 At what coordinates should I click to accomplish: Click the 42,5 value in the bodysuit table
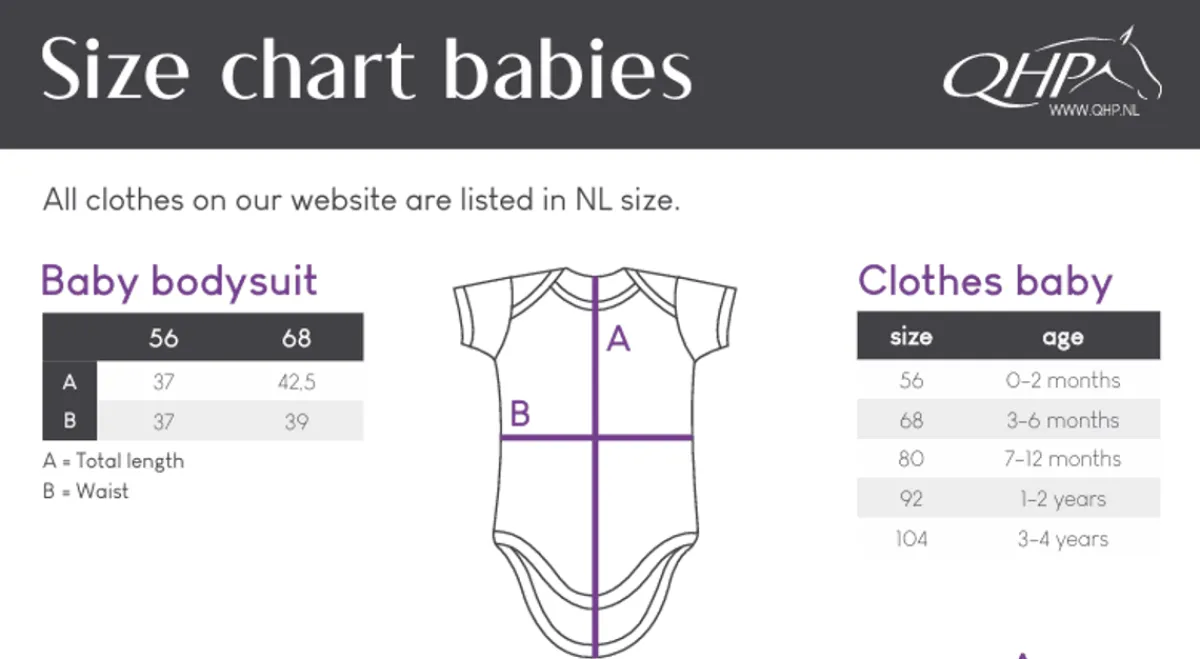point(296,381)
